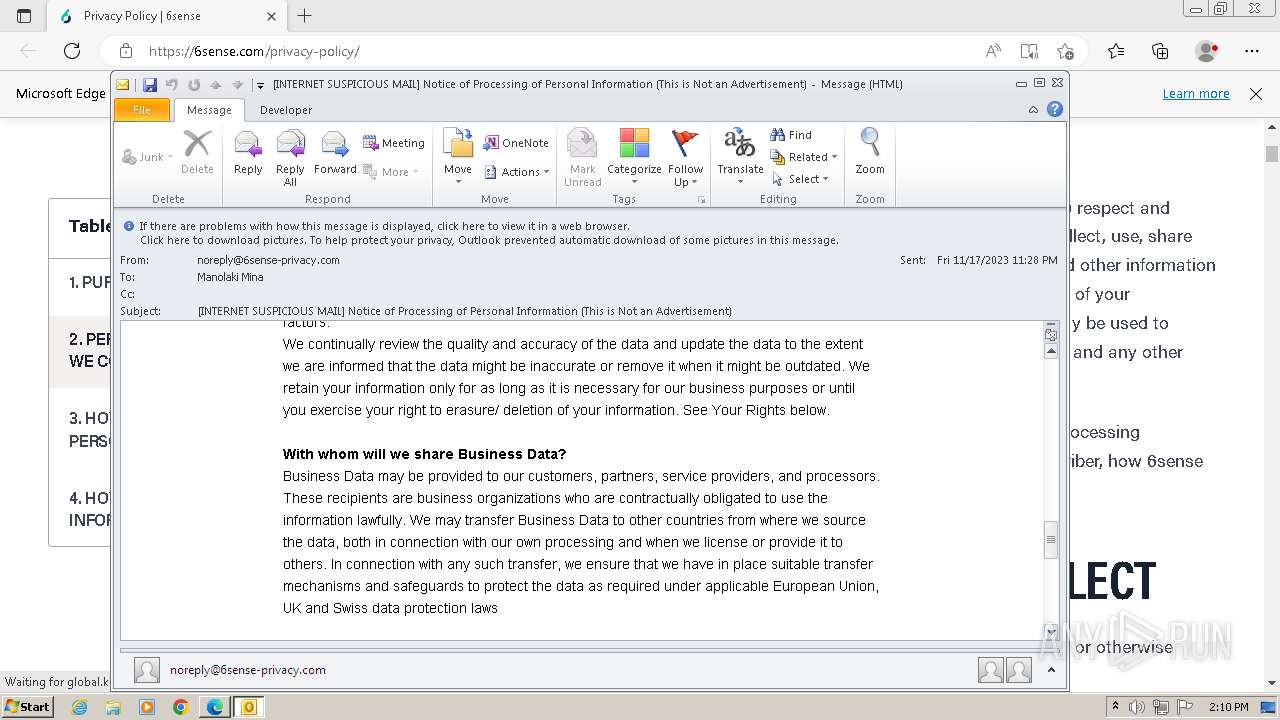1280x720 pixels.
Task: Open Edge Collections icon
Action: click(x=1160, y=51)
